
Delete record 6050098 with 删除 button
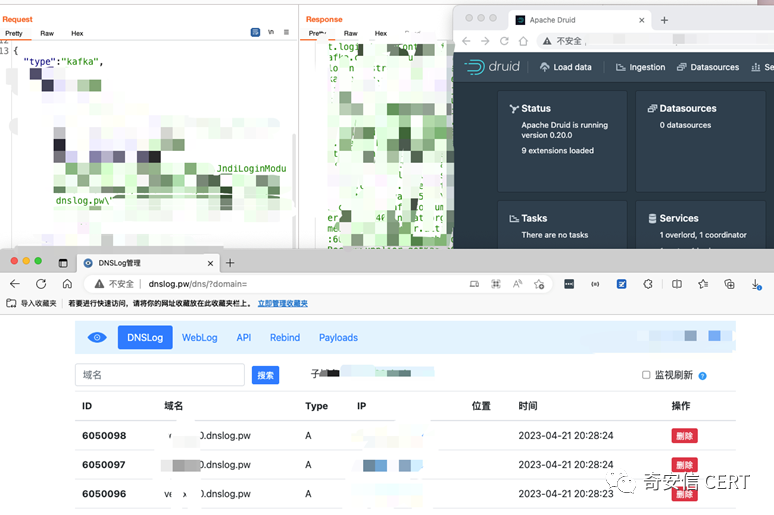point(684,436)
